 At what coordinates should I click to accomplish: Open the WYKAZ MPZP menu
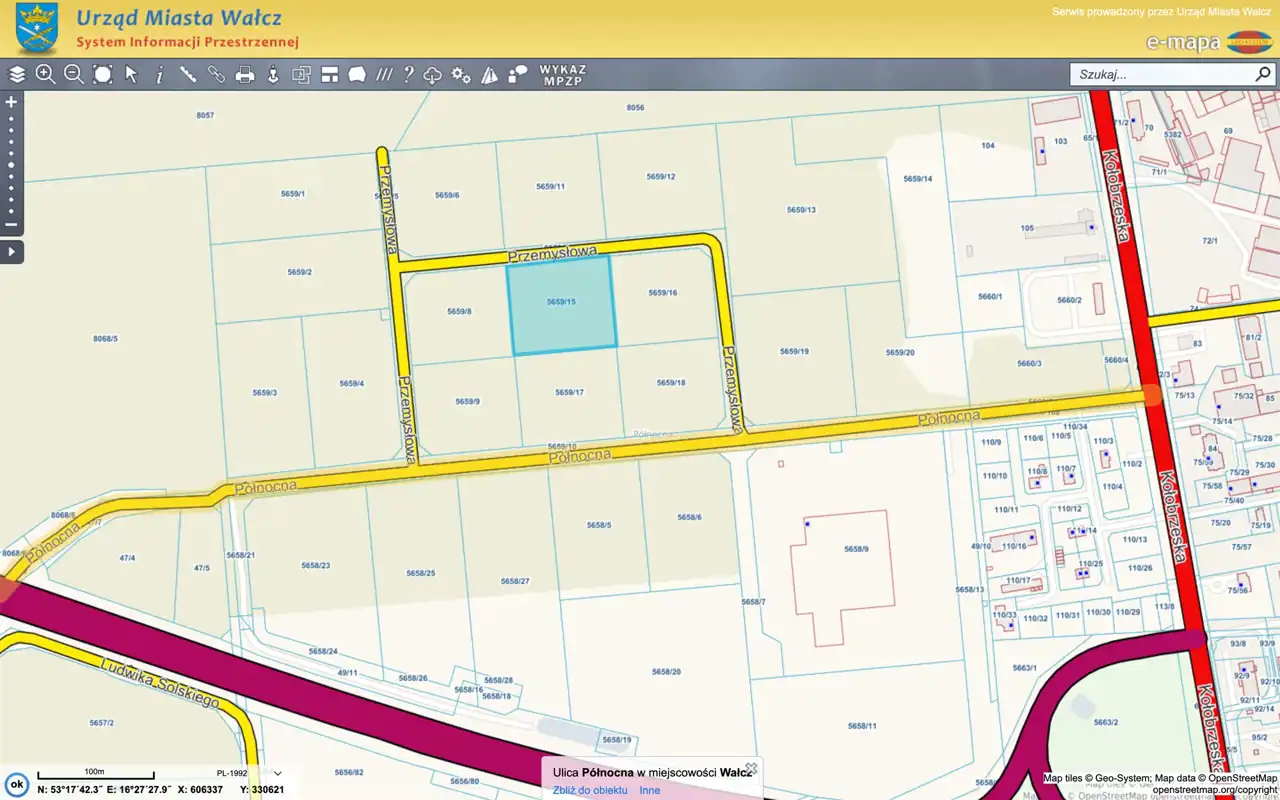pos(563,75)
